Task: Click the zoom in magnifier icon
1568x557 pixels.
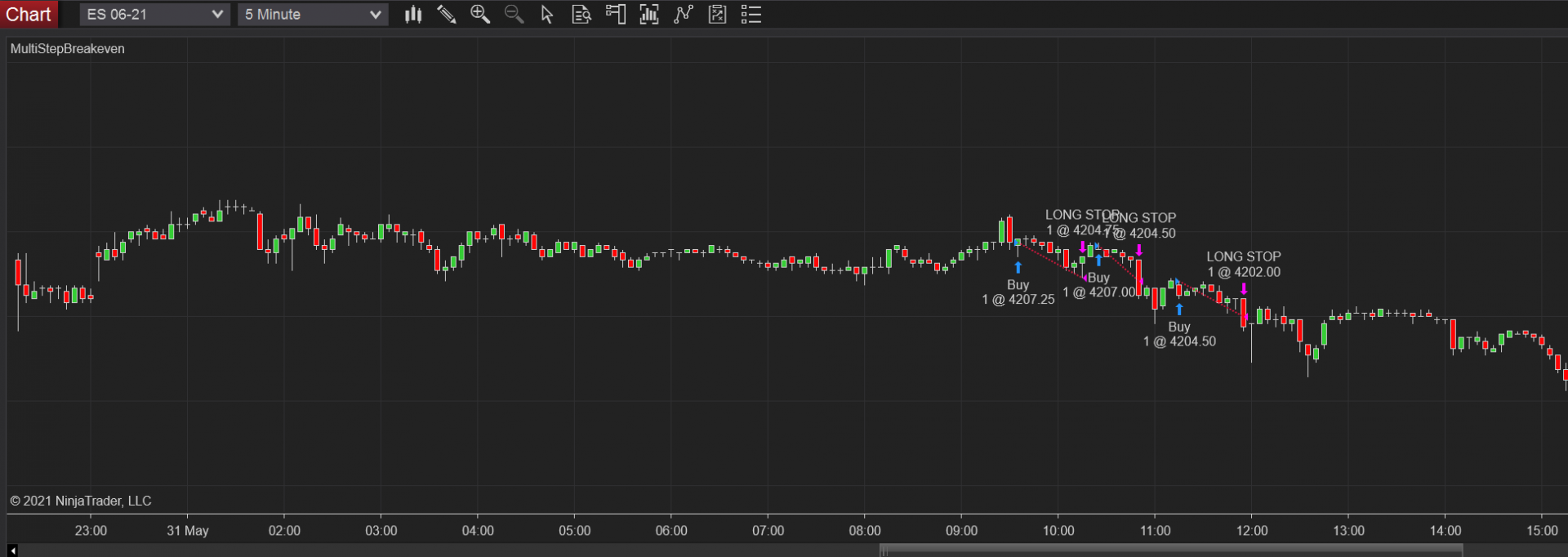Action: coord(480,14)
